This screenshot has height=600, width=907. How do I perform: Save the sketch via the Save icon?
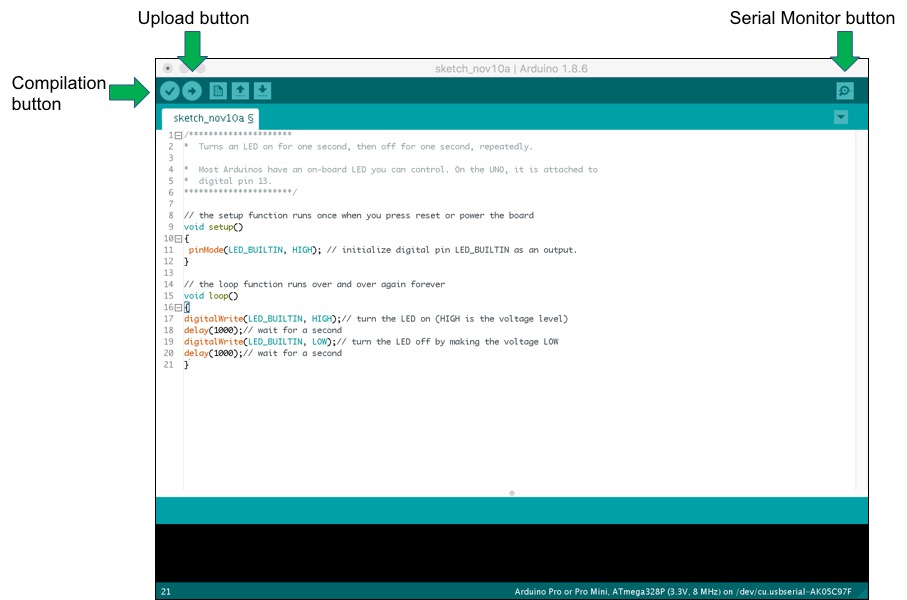261,91
